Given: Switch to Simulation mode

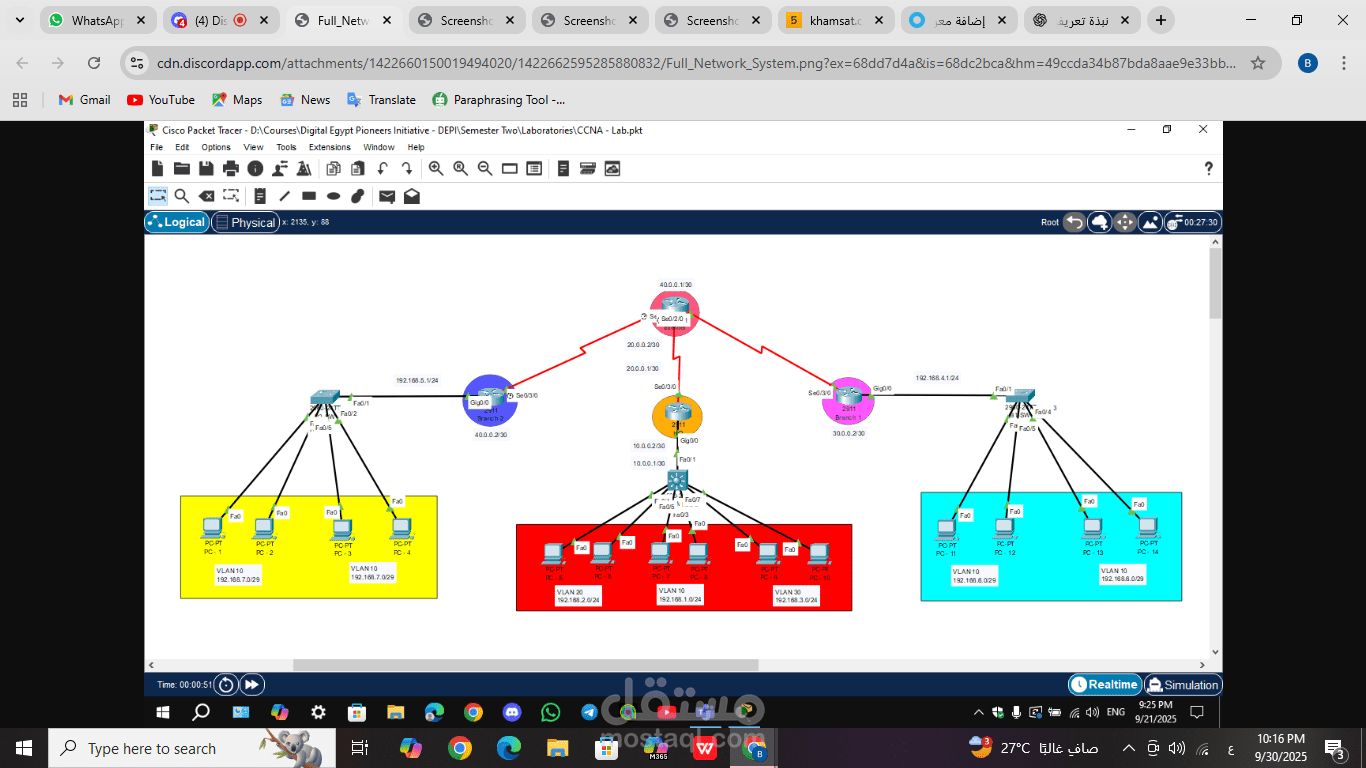Looking at the screenshot, I should pos(1183,685).
